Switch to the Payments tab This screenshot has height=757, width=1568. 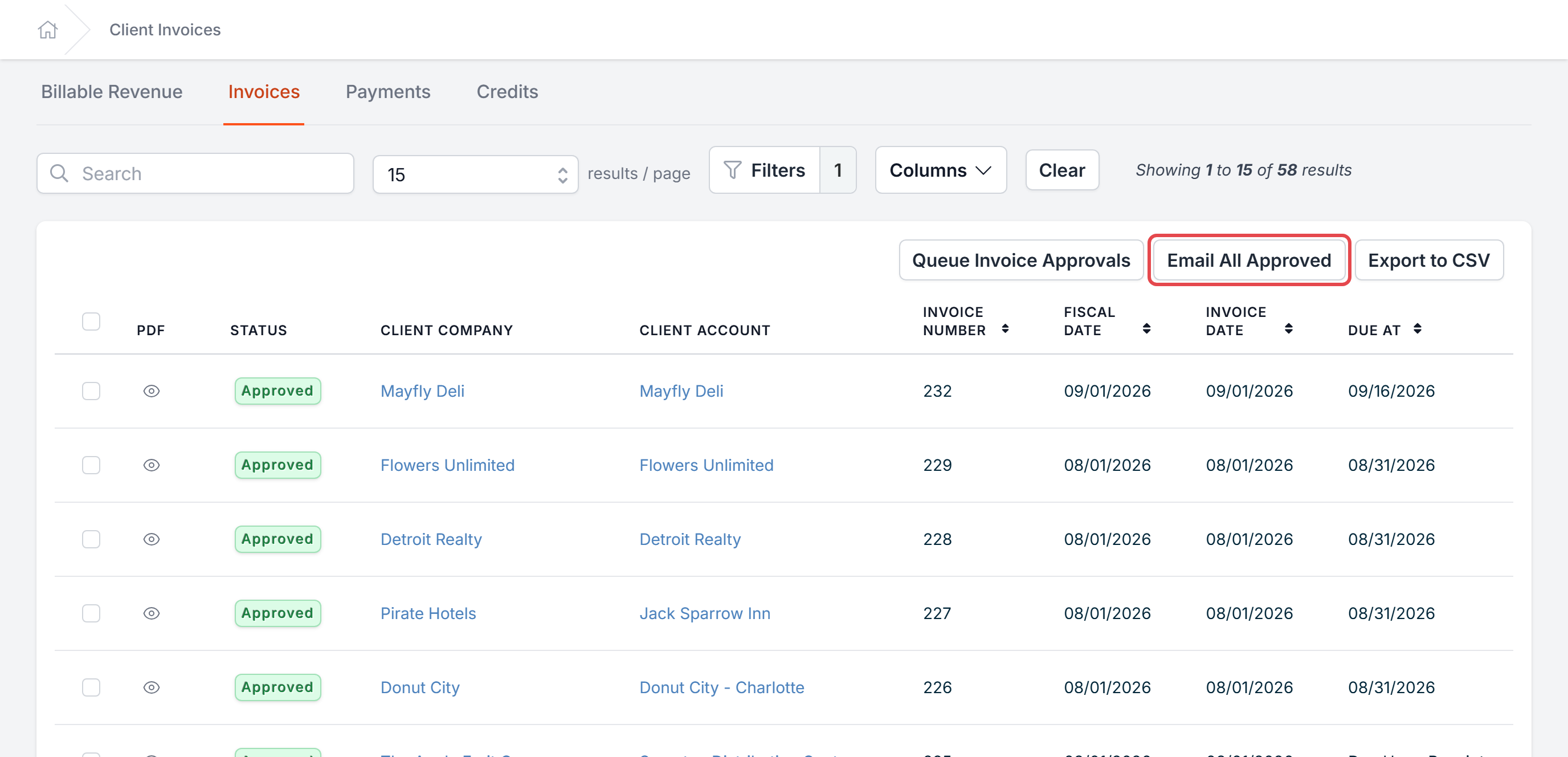tap(388, 92)
